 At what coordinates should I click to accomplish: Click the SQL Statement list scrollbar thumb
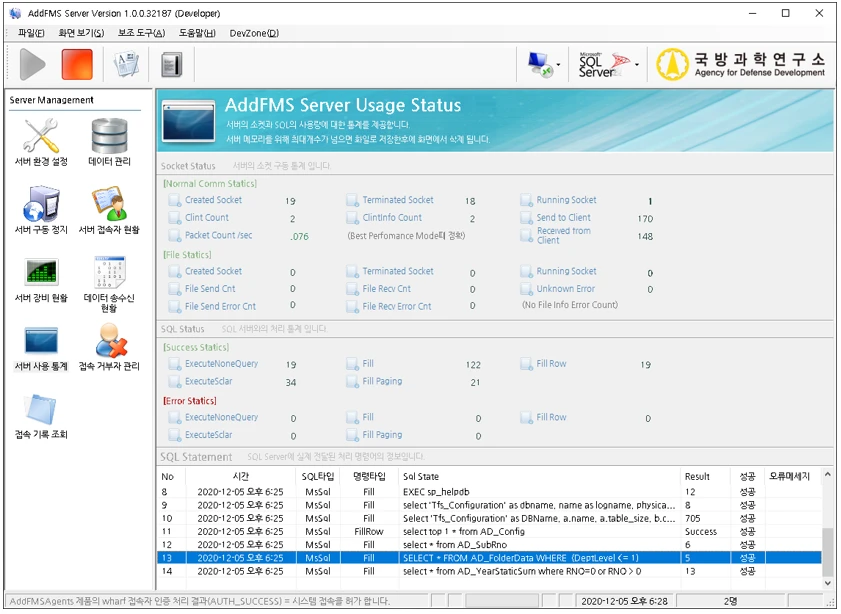tap(828, 552)
